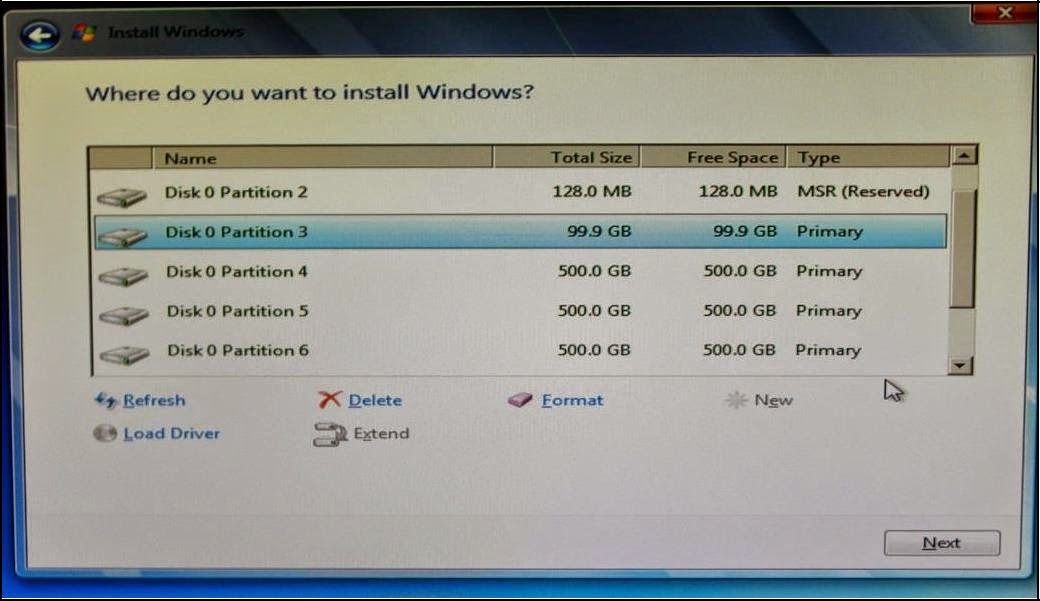Click the disk icon for Disk 0 Partition 5
The height and width of the screenshot is (601, 1040).
(124, 315)
